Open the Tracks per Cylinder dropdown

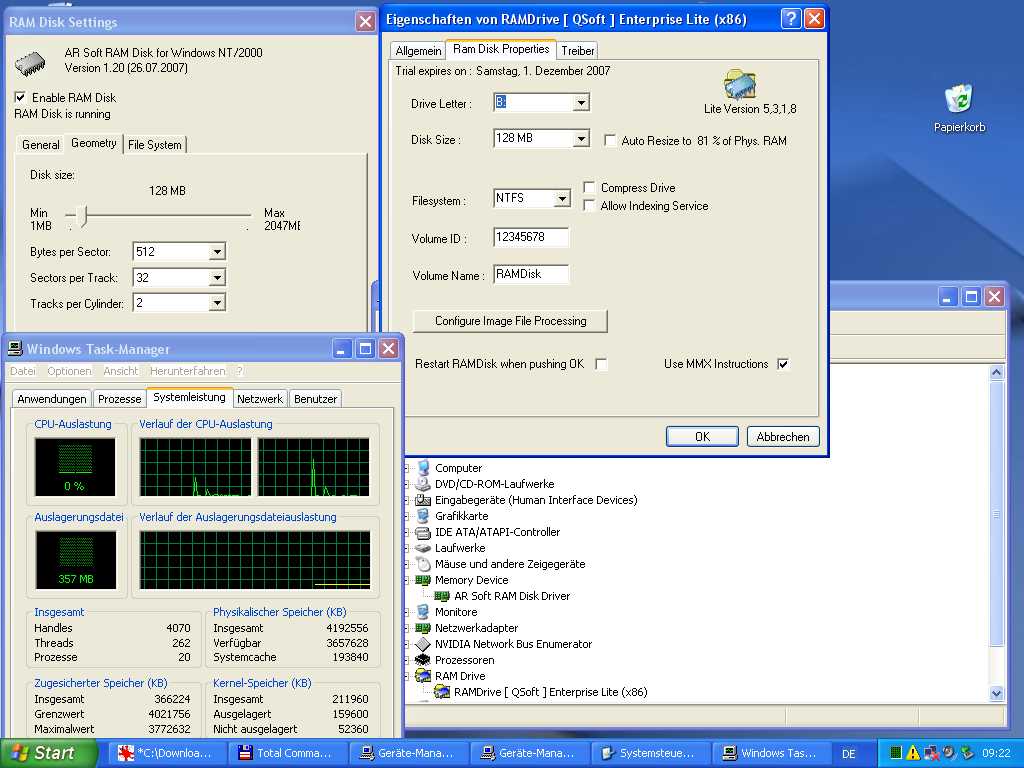click(x=217, y=302)
